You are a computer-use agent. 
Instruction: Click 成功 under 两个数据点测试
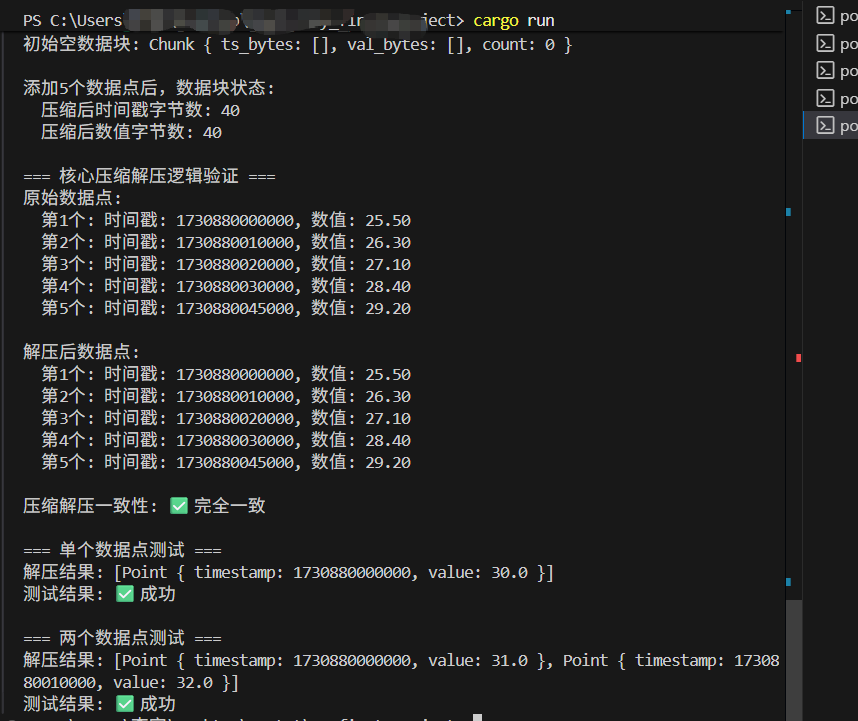pos(158,704)
